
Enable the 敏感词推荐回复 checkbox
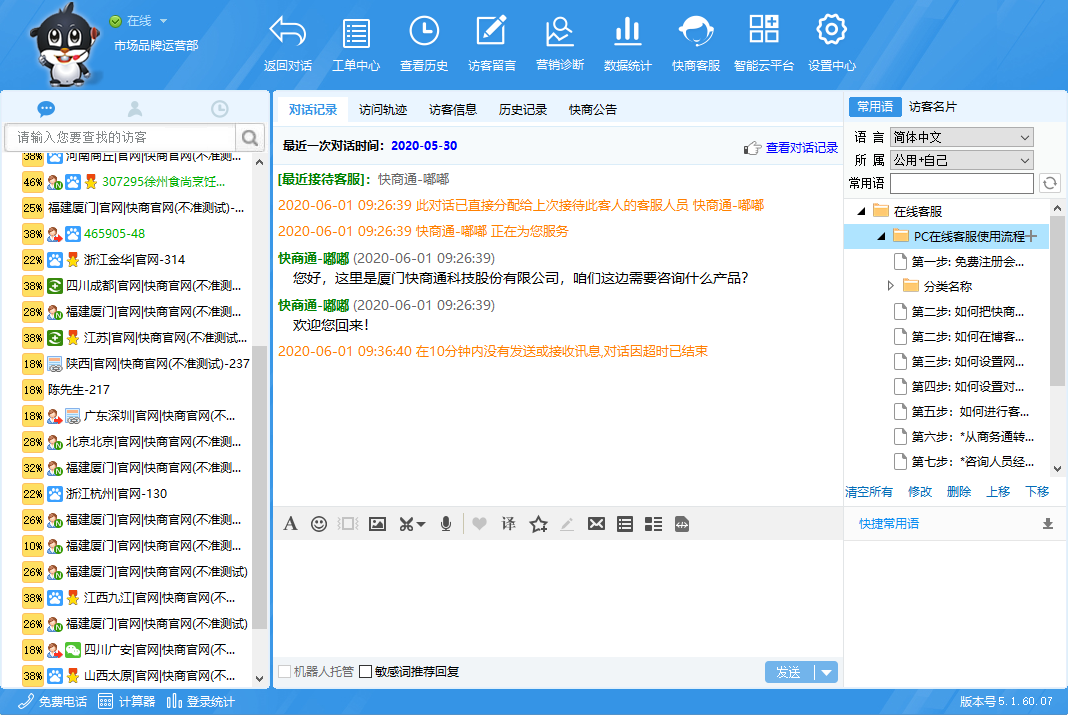coord(366,672)
